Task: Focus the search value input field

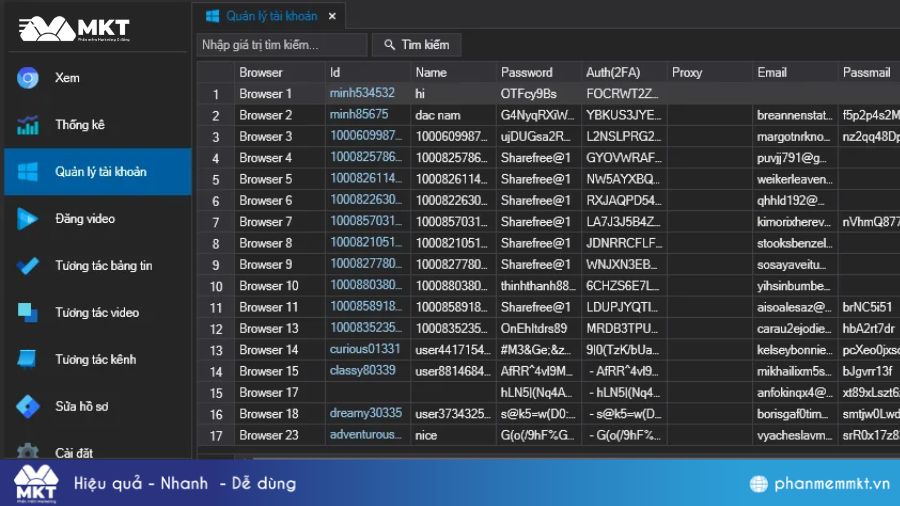Action: (282, 45)
